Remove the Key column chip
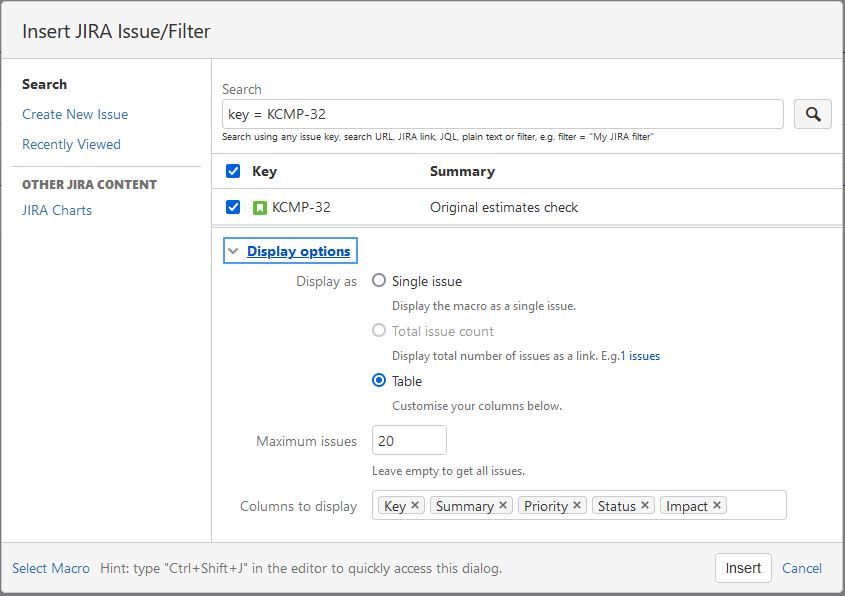845x596 pixels. tap(414, 505)
